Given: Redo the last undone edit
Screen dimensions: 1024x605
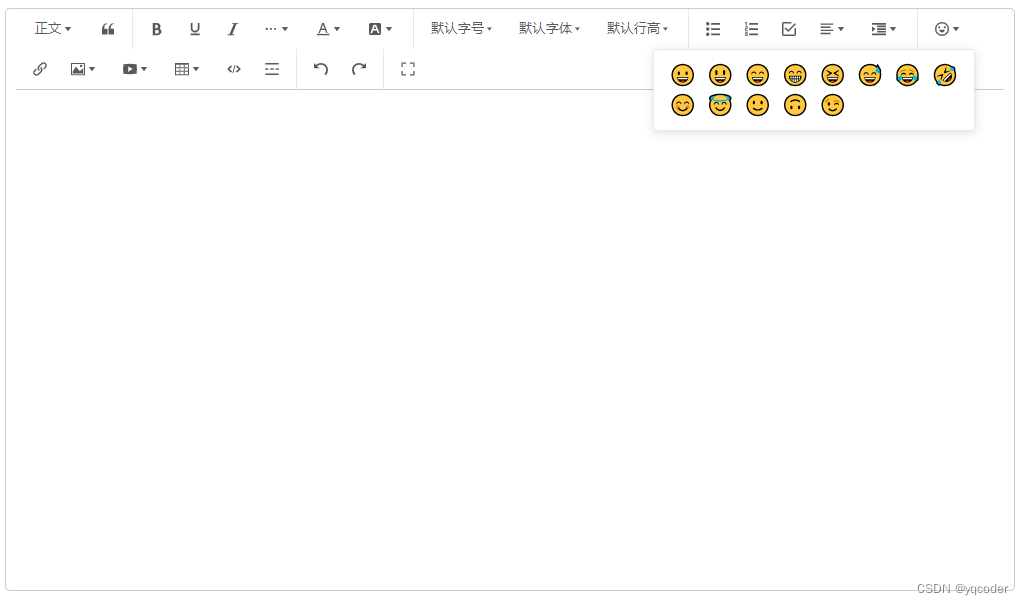Looking at the screenshot, I should click(359, 69).
